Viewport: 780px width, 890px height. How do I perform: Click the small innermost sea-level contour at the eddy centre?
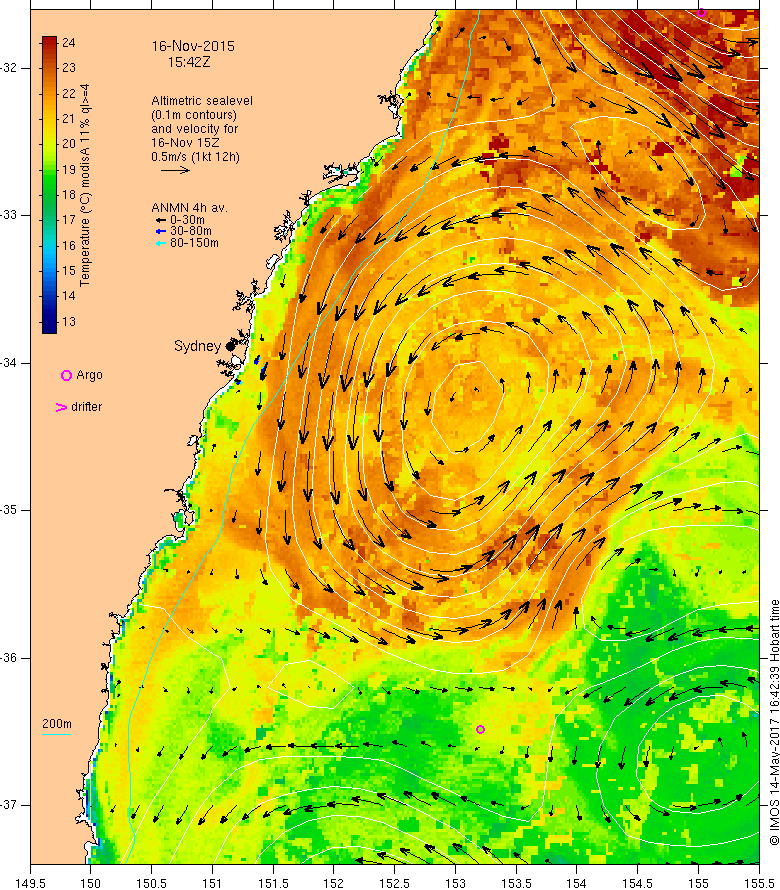click(468, 406)
